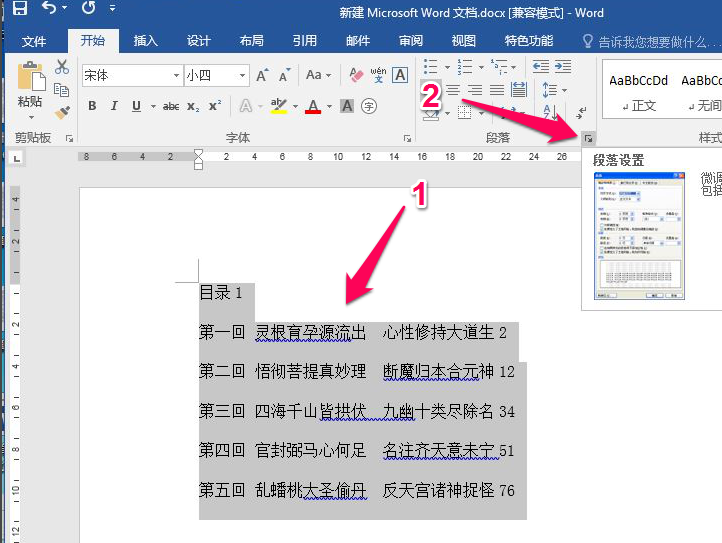Viewport: 722px width, 543px height.
Task: Open bullets library dropdown arrow
Action: tap(447, 67)
